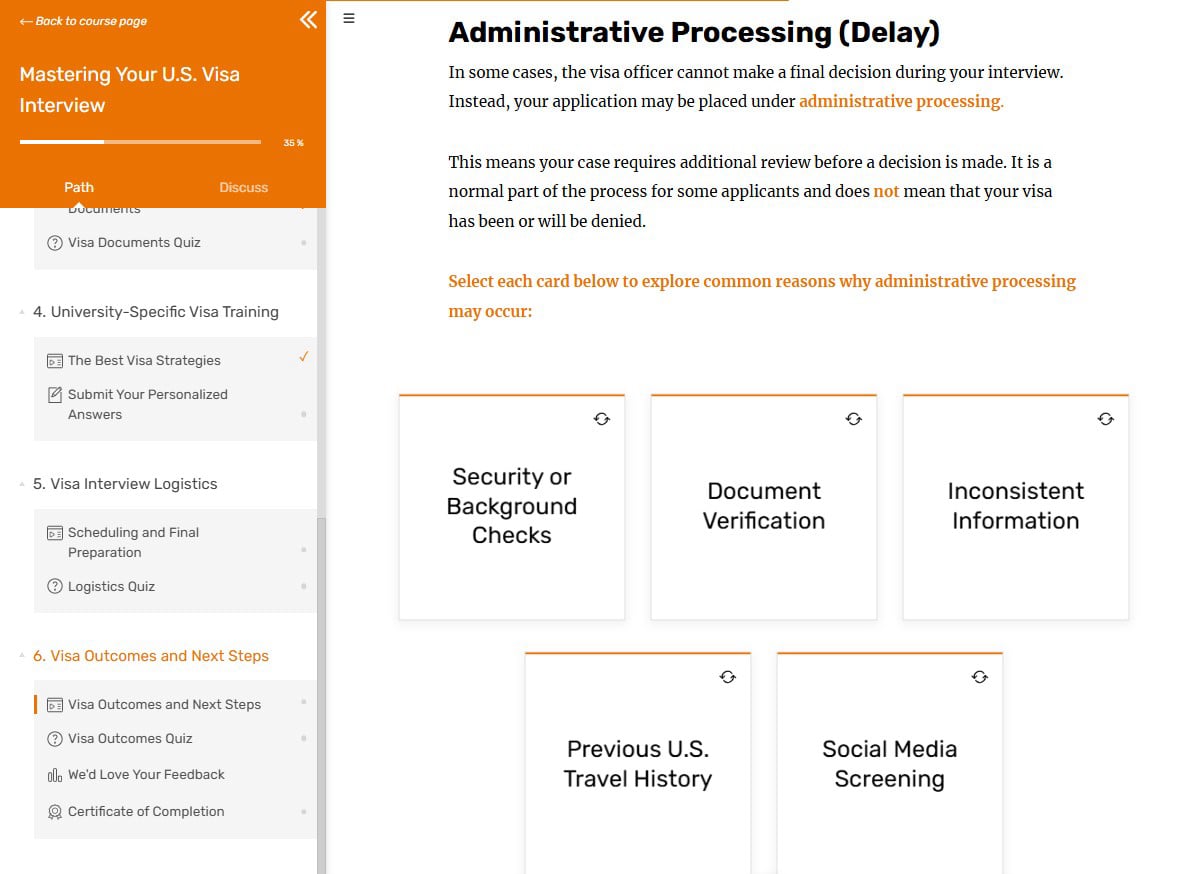Click the orange 'administrative processing.' text
Viewport: 1195px width, 874px height.
click(x=901, y=101)
